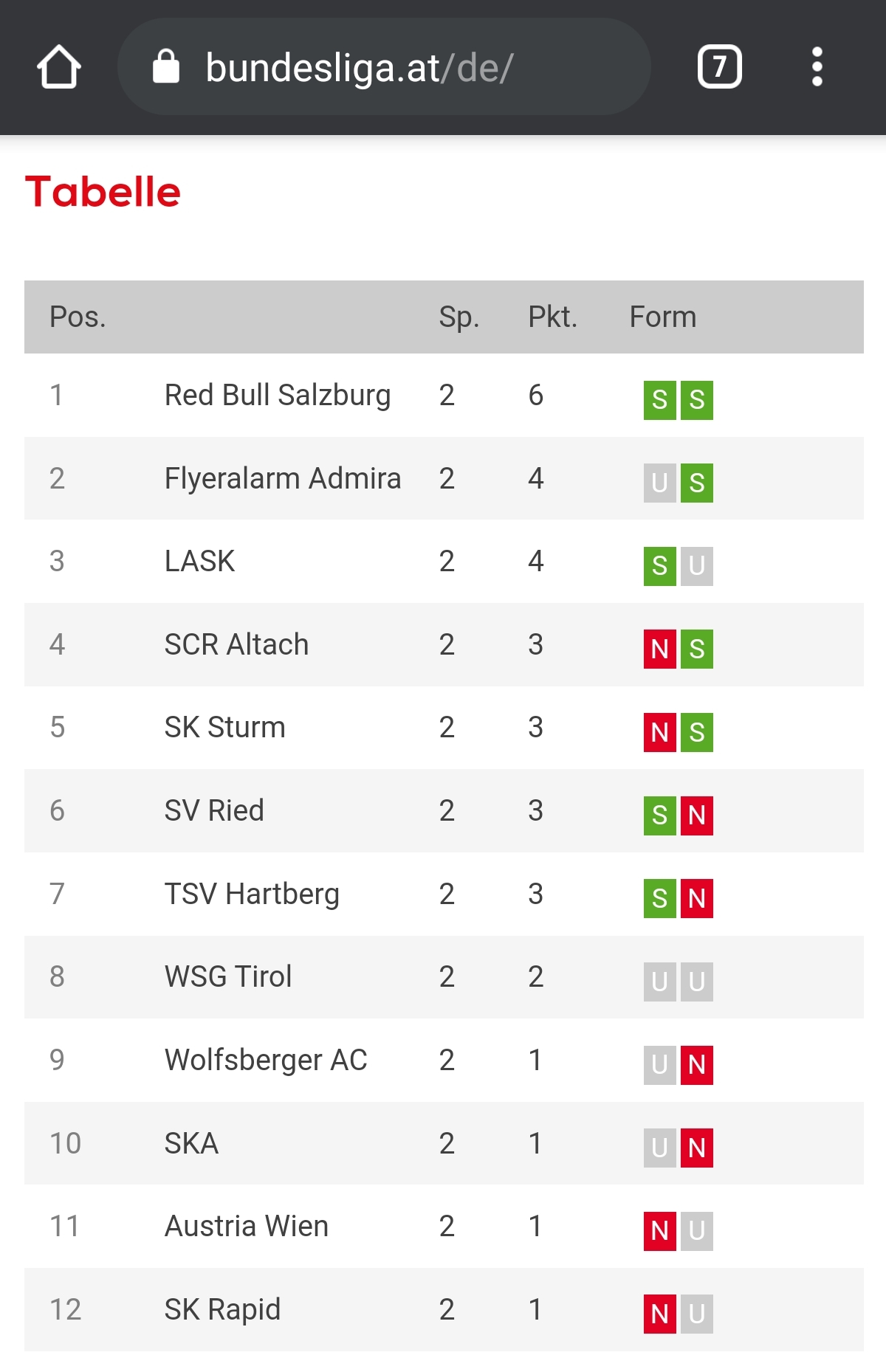Viewport: 886px width, 1372px height.
Task: Open the browser three-dot overflow menu
Action: (x=817, y=67)
